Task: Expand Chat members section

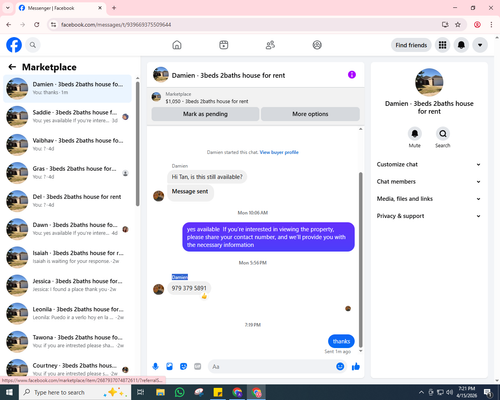Action: pyautogui.click(x=429, y=182)
